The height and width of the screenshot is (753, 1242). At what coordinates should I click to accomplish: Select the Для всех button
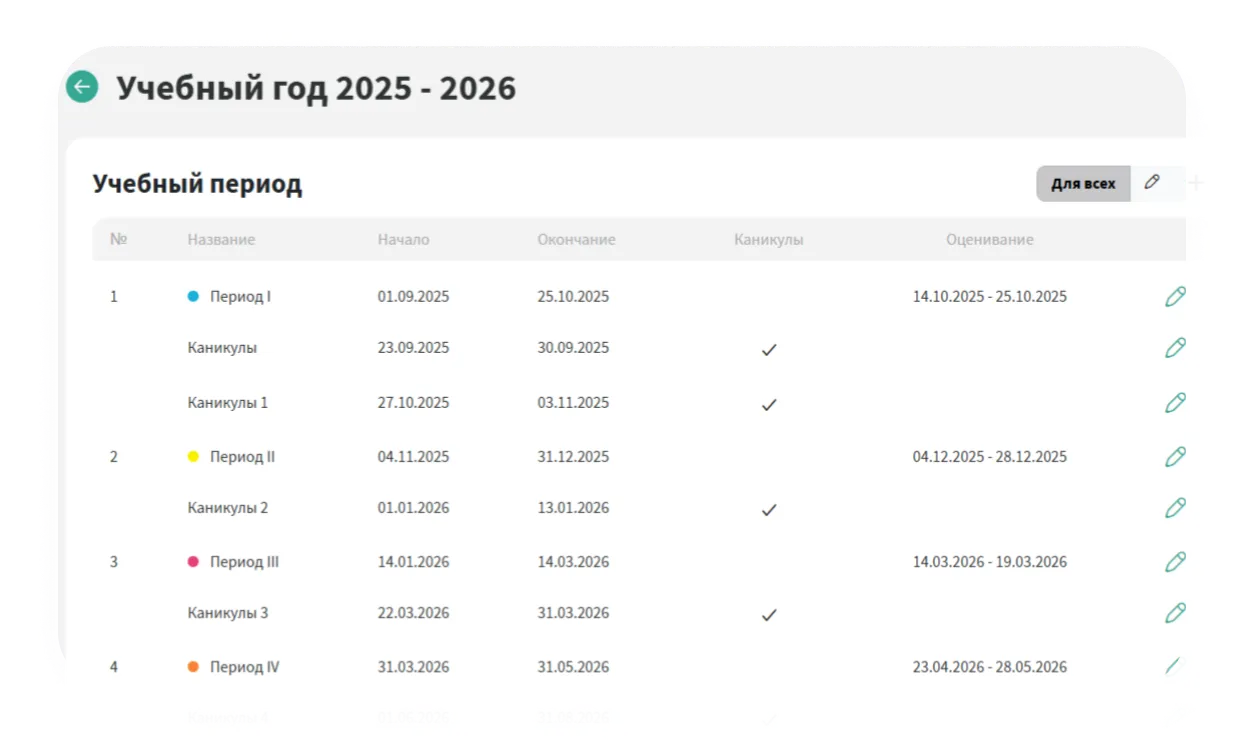click(1083, 184)
